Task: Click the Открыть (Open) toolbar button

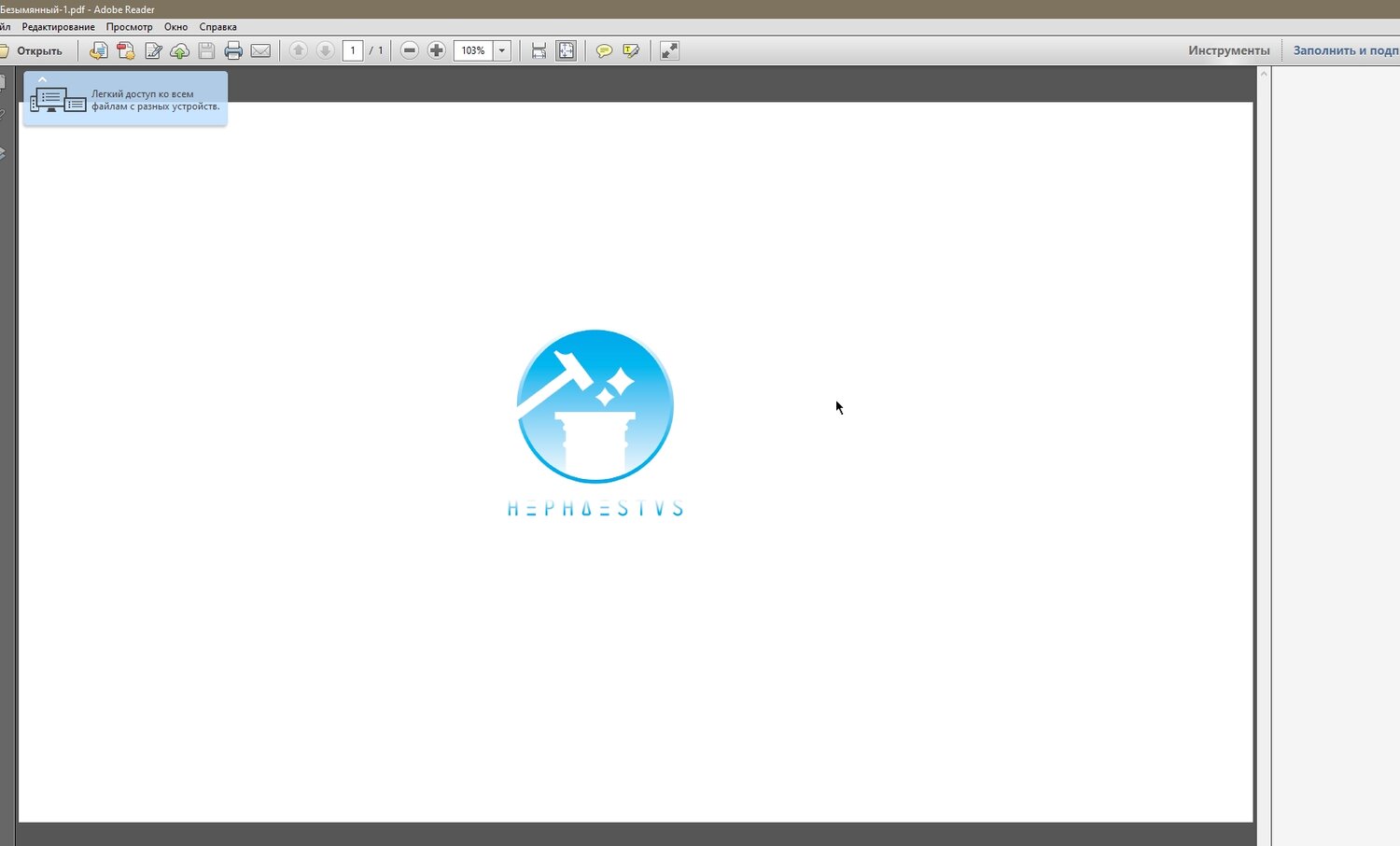Action: coord(32,50)
